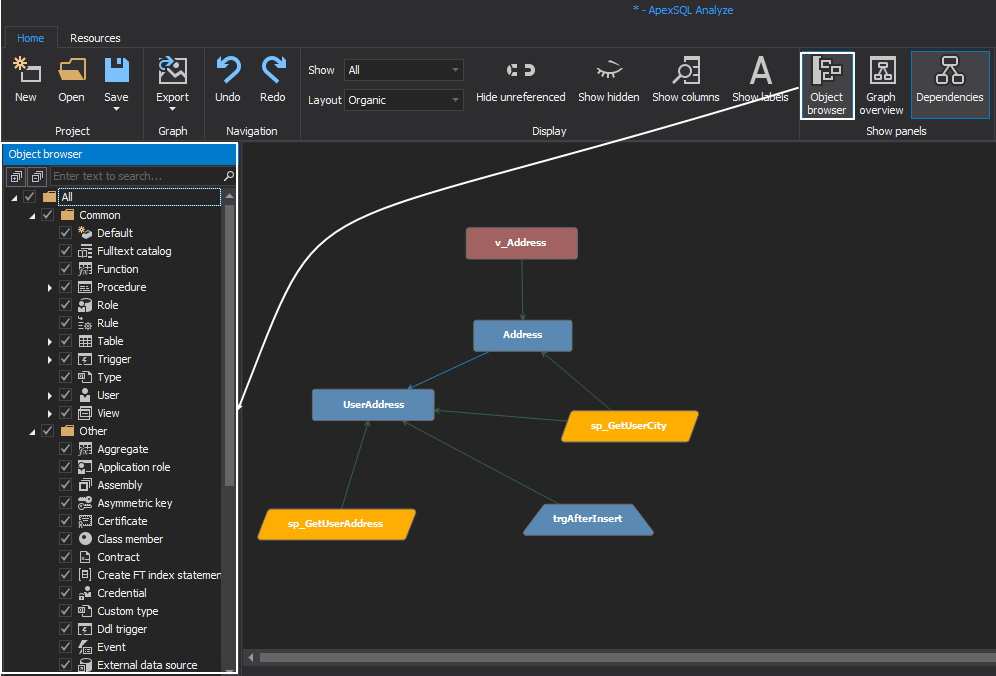Disable the Table object type checkbox
The width and height of the screenshot is (996, 676).
[x=64, y=341]
